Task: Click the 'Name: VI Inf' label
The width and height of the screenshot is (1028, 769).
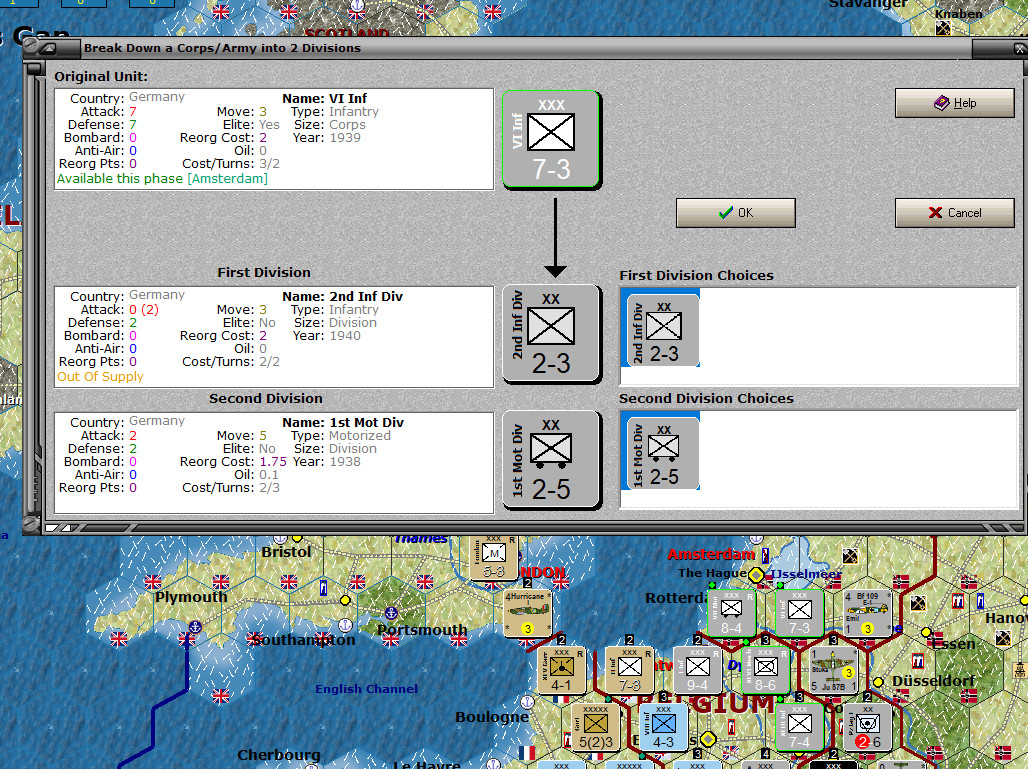Action: tap(325, 99)
